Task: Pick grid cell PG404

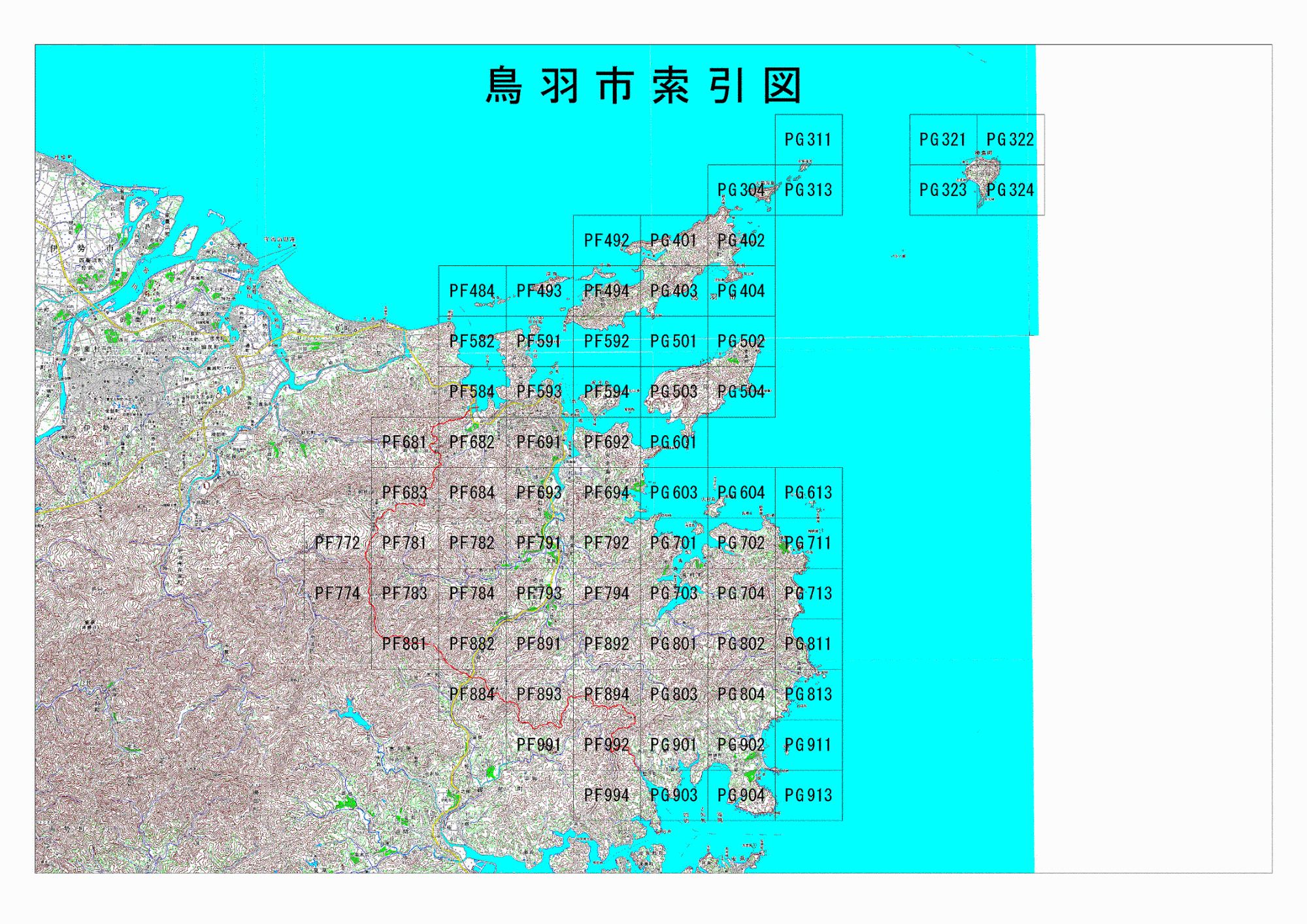Action: click(x=741, y=291)
